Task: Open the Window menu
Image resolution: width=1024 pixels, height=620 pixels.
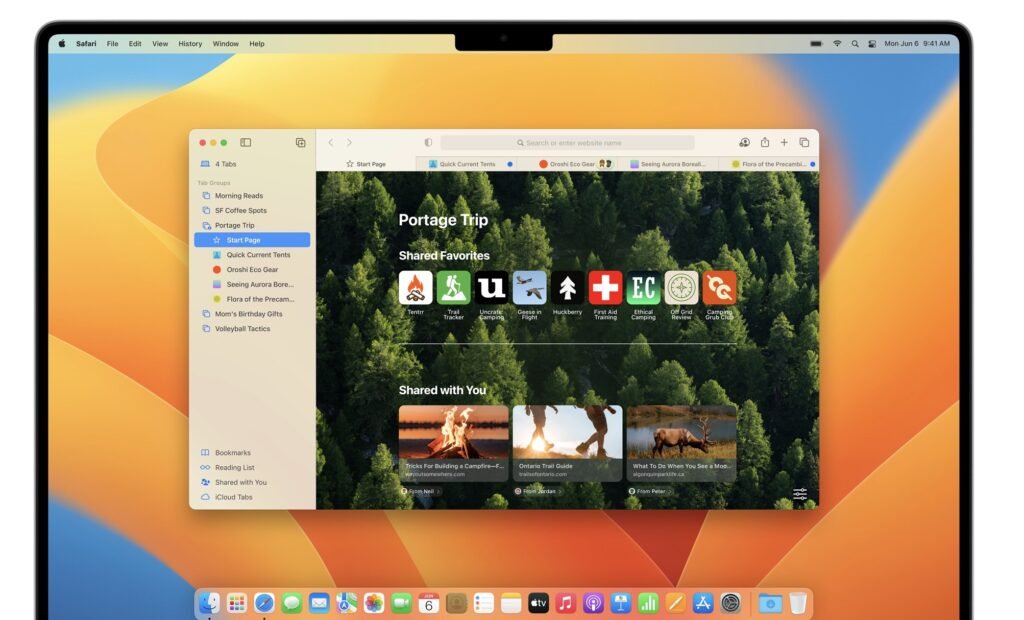Action: (225, 44)
